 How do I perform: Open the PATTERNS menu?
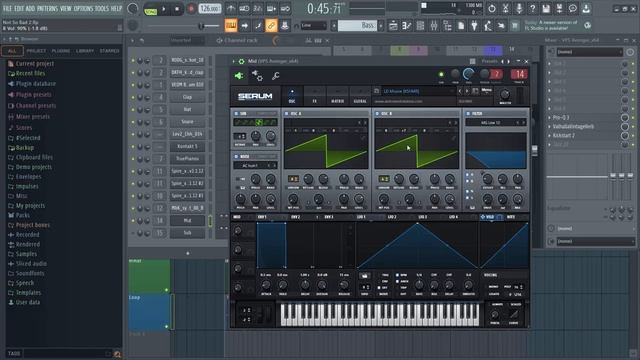point(47,9)
